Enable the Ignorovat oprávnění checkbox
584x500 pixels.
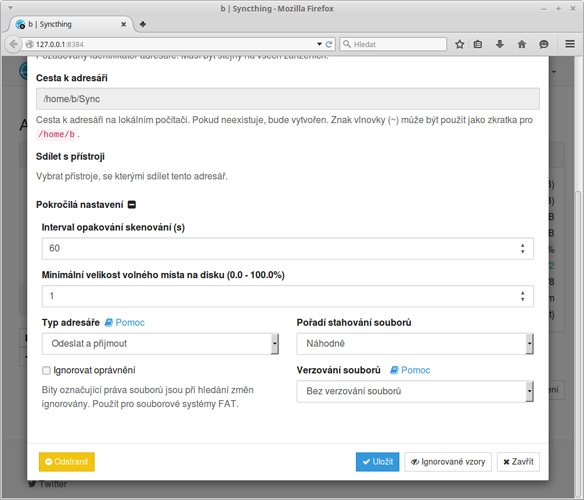46,370
